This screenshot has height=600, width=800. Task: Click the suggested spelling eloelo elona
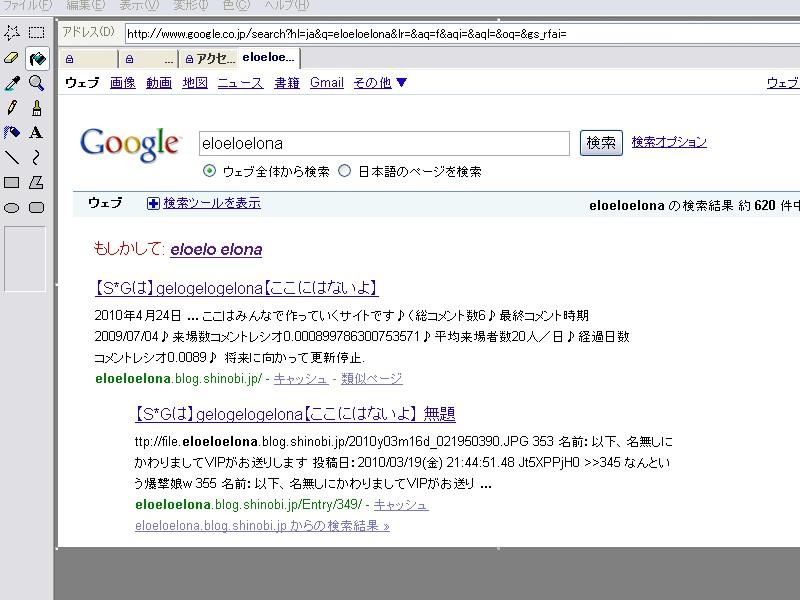click(216, 249)
